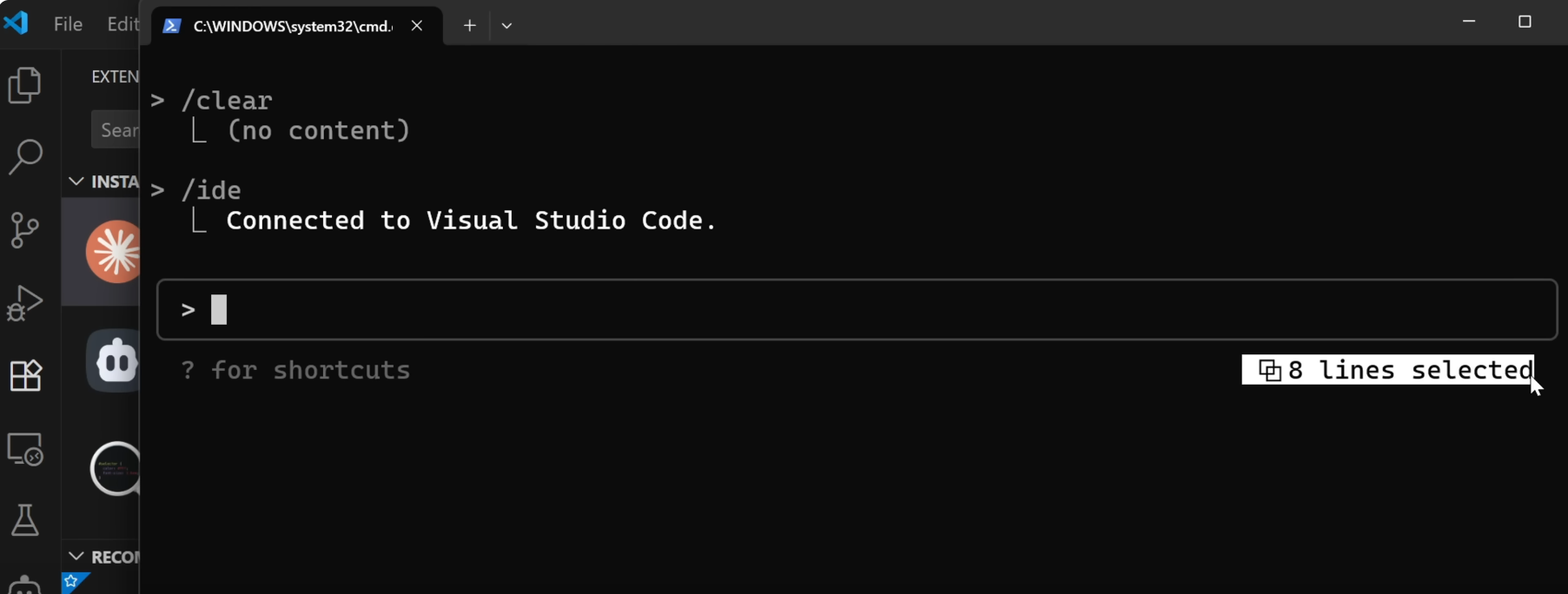Open the Source Control view

tap(25, 229)
